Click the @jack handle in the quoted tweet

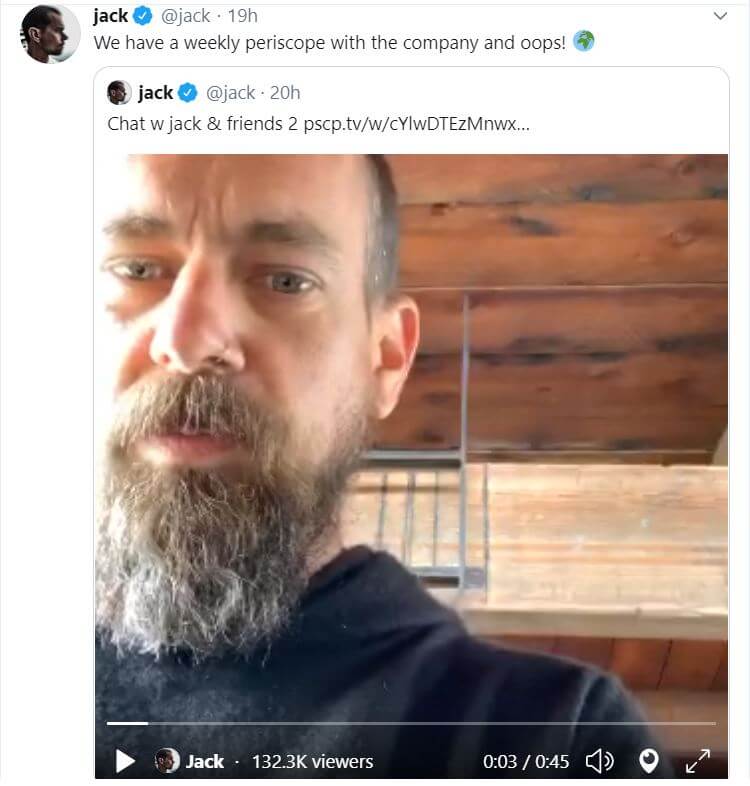[230, 93]
